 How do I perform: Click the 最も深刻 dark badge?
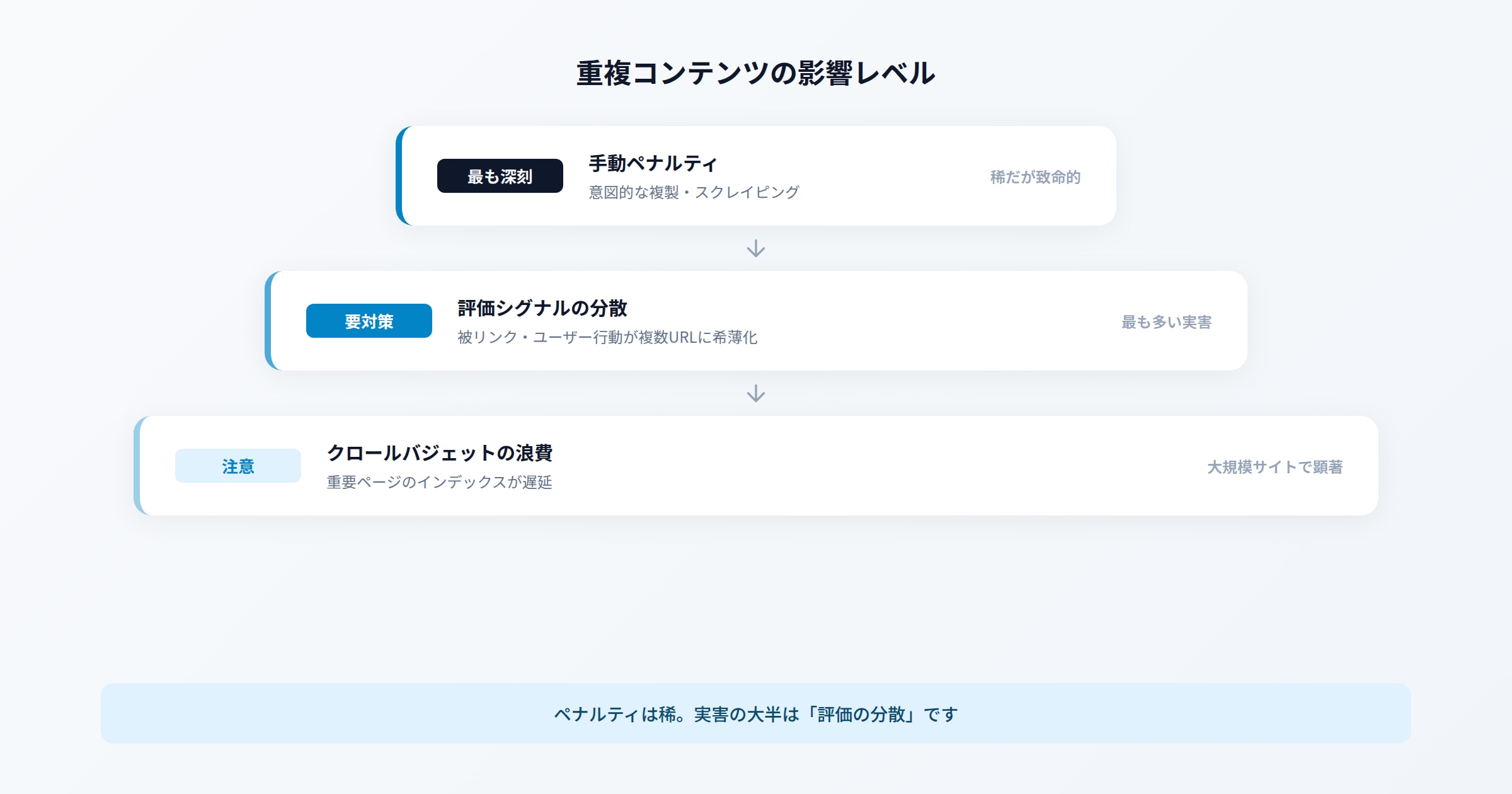coord(500,176)
